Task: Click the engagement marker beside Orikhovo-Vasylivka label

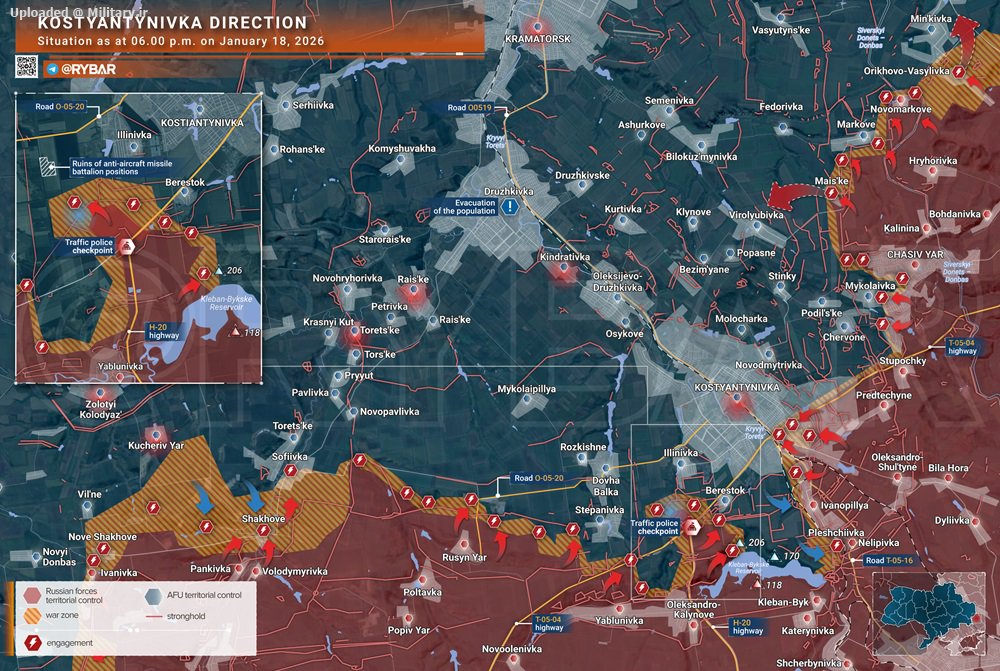Action: pos(959,72)
